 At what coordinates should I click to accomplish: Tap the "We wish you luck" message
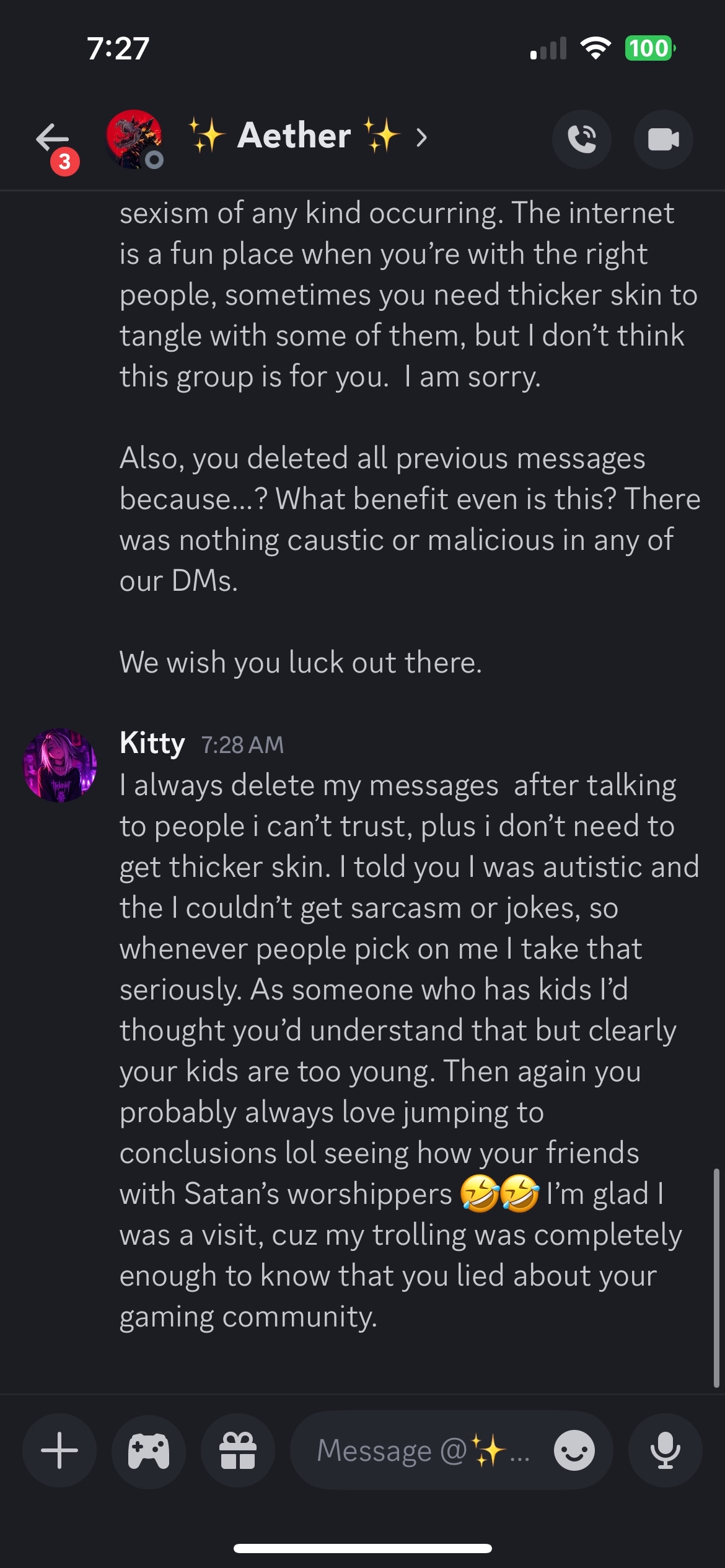point(301,663)
